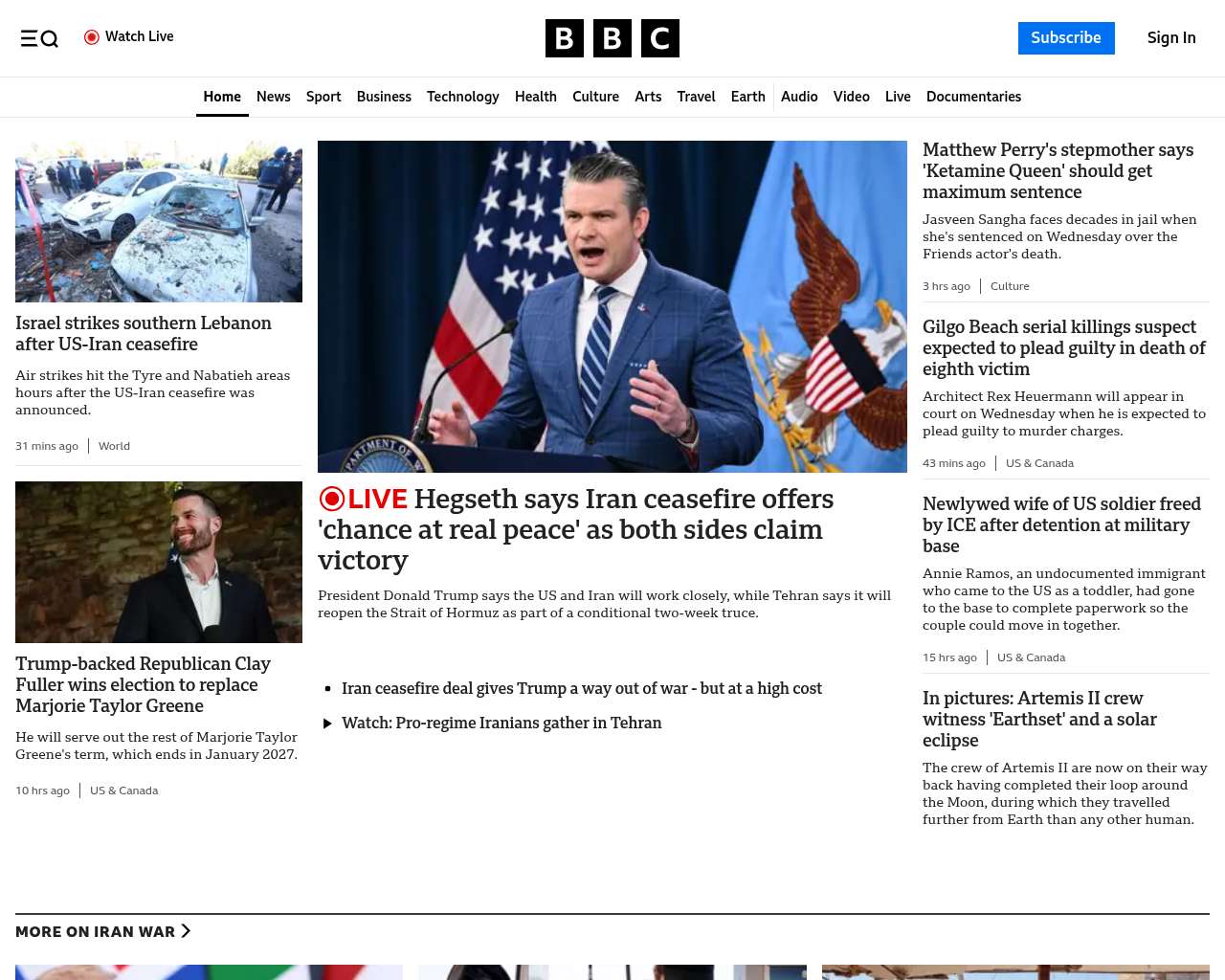The image size is (1225, 980).
Task: Click the Clay Fuller photo thumbnail
Action: point(159,562)
